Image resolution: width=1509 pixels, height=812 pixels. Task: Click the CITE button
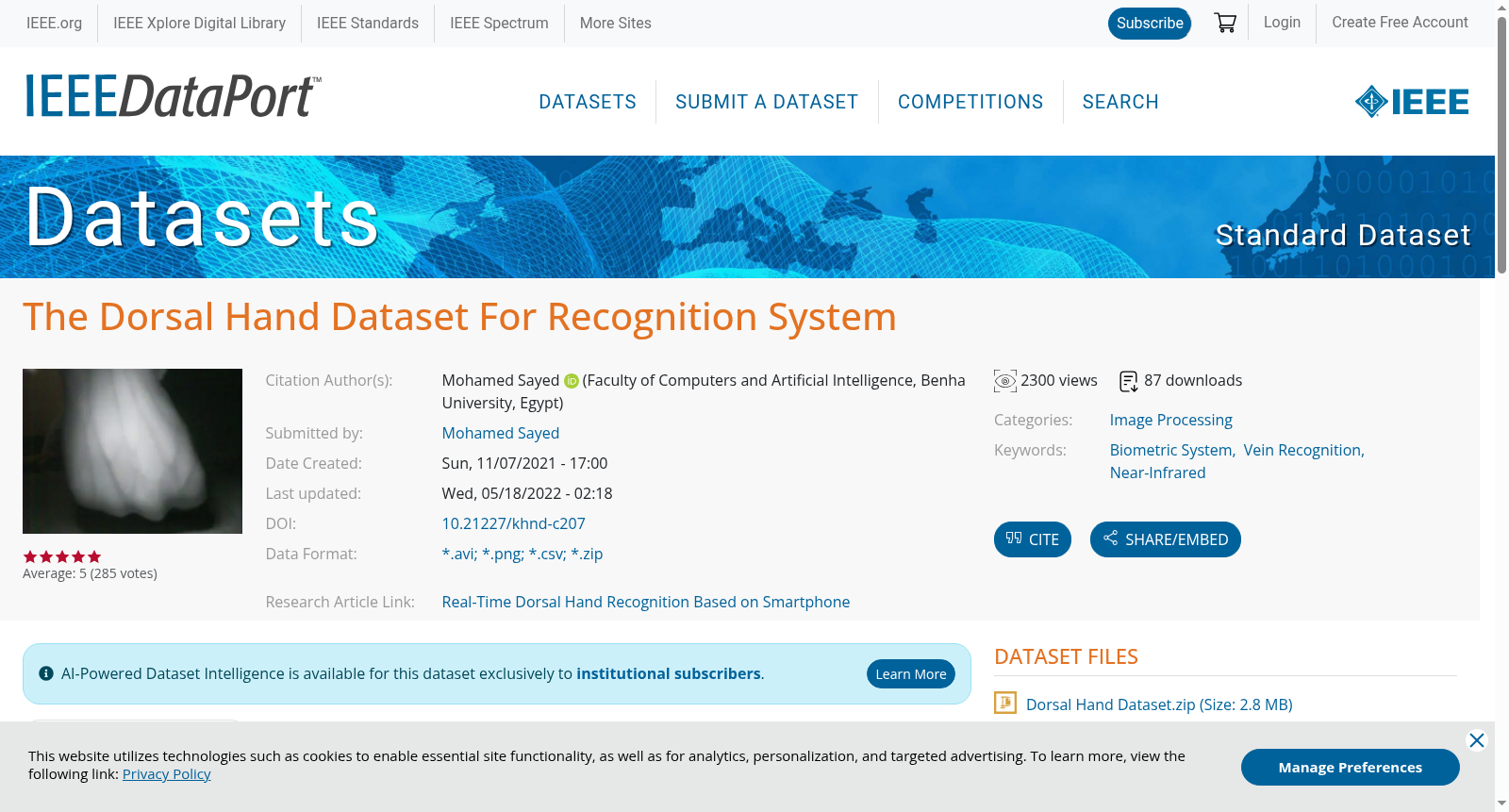pos(1033,539)
